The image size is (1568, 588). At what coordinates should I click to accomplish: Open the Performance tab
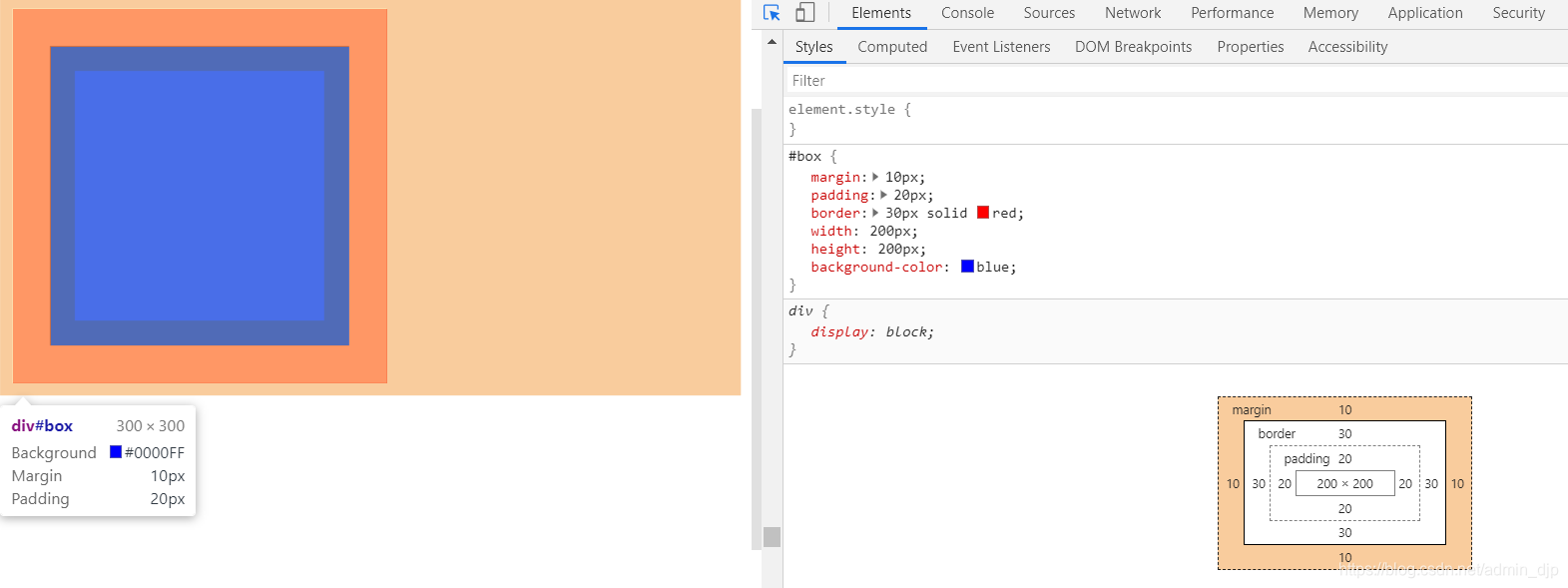(1232, 13)
